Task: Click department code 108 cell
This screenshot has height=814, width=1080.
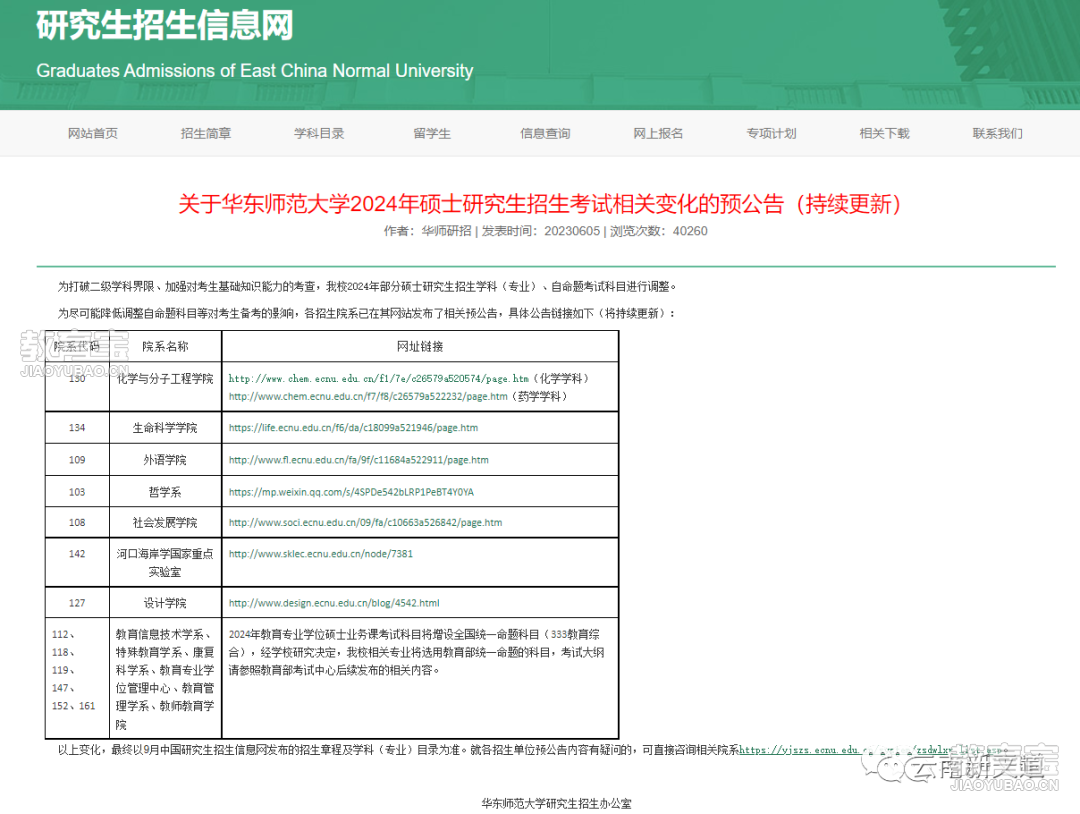Action: pyautogui.click(x=77, y=523)
